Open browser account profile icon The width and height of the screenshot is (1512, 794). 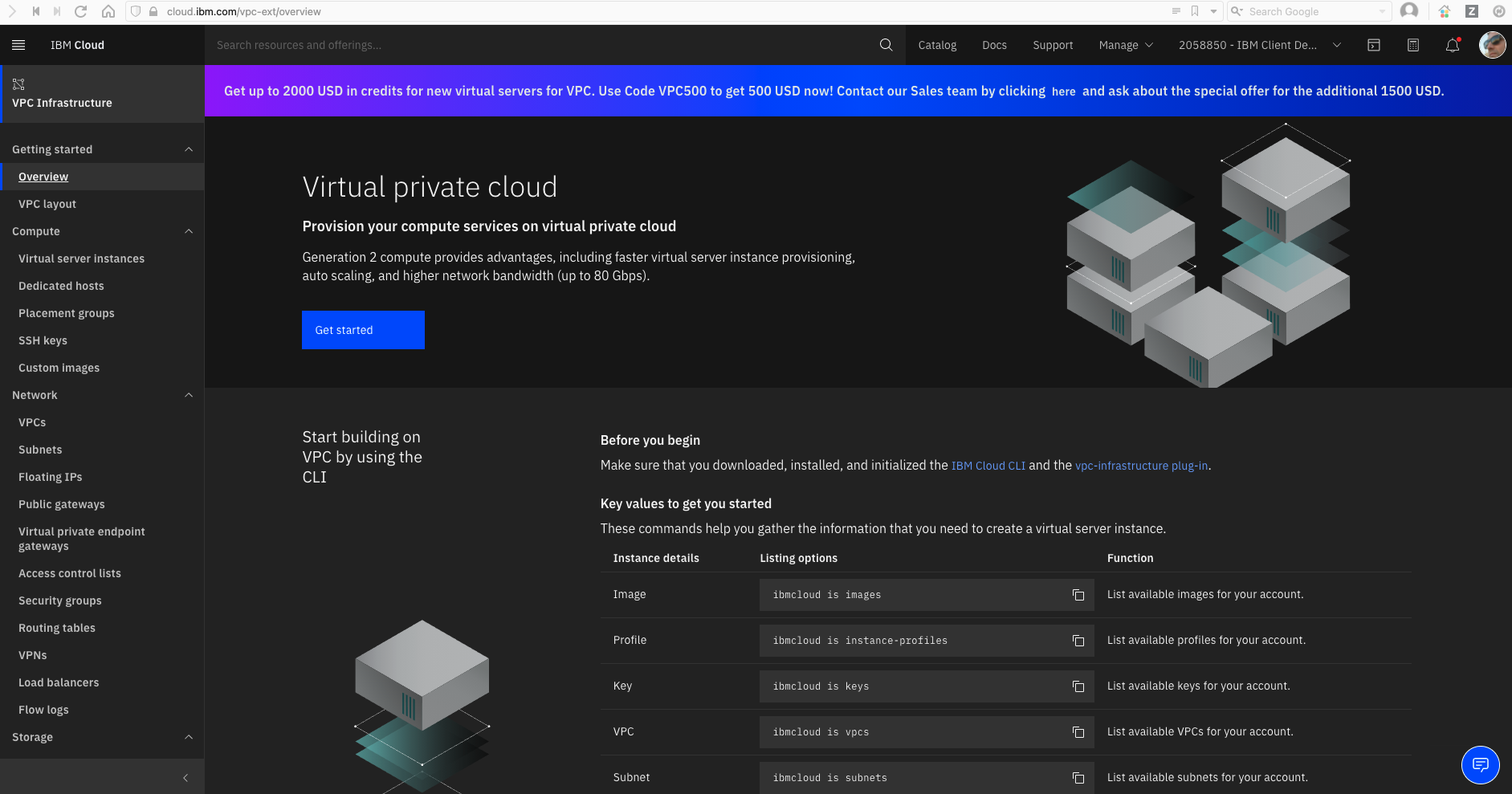click(1409, 11)
